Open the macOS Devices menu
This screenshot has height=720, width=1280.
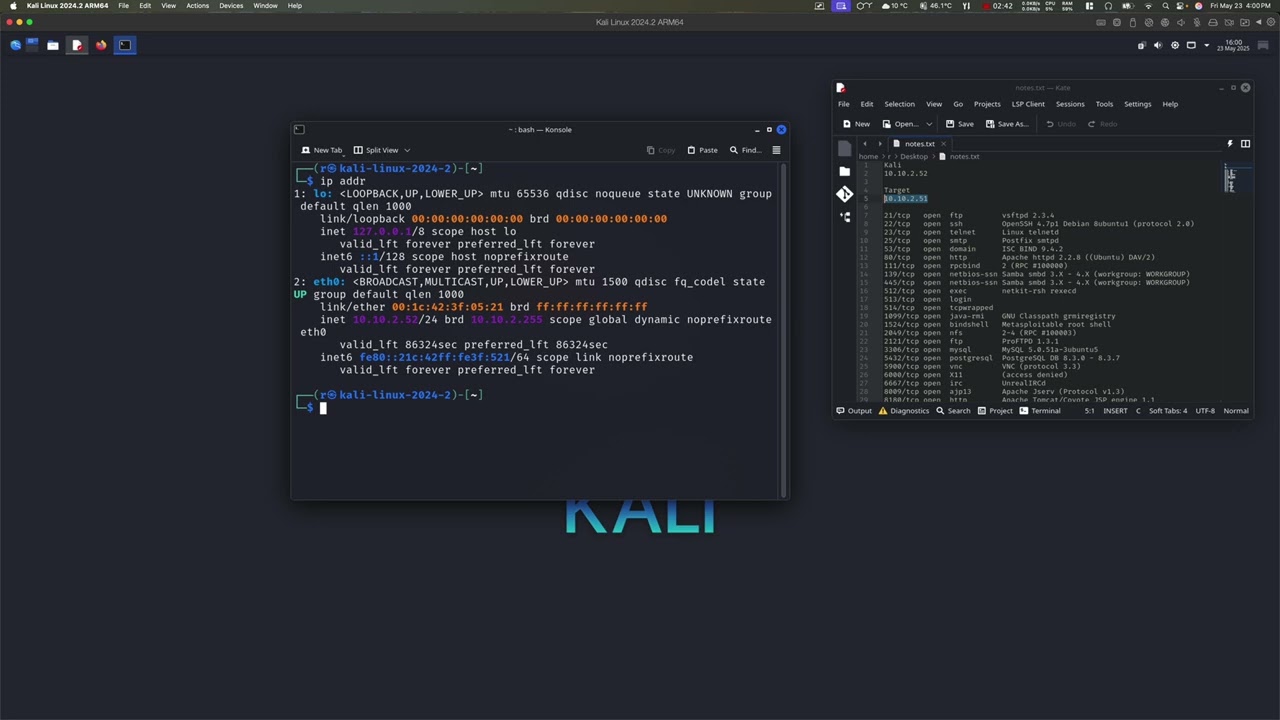click(x=231, y=6)
